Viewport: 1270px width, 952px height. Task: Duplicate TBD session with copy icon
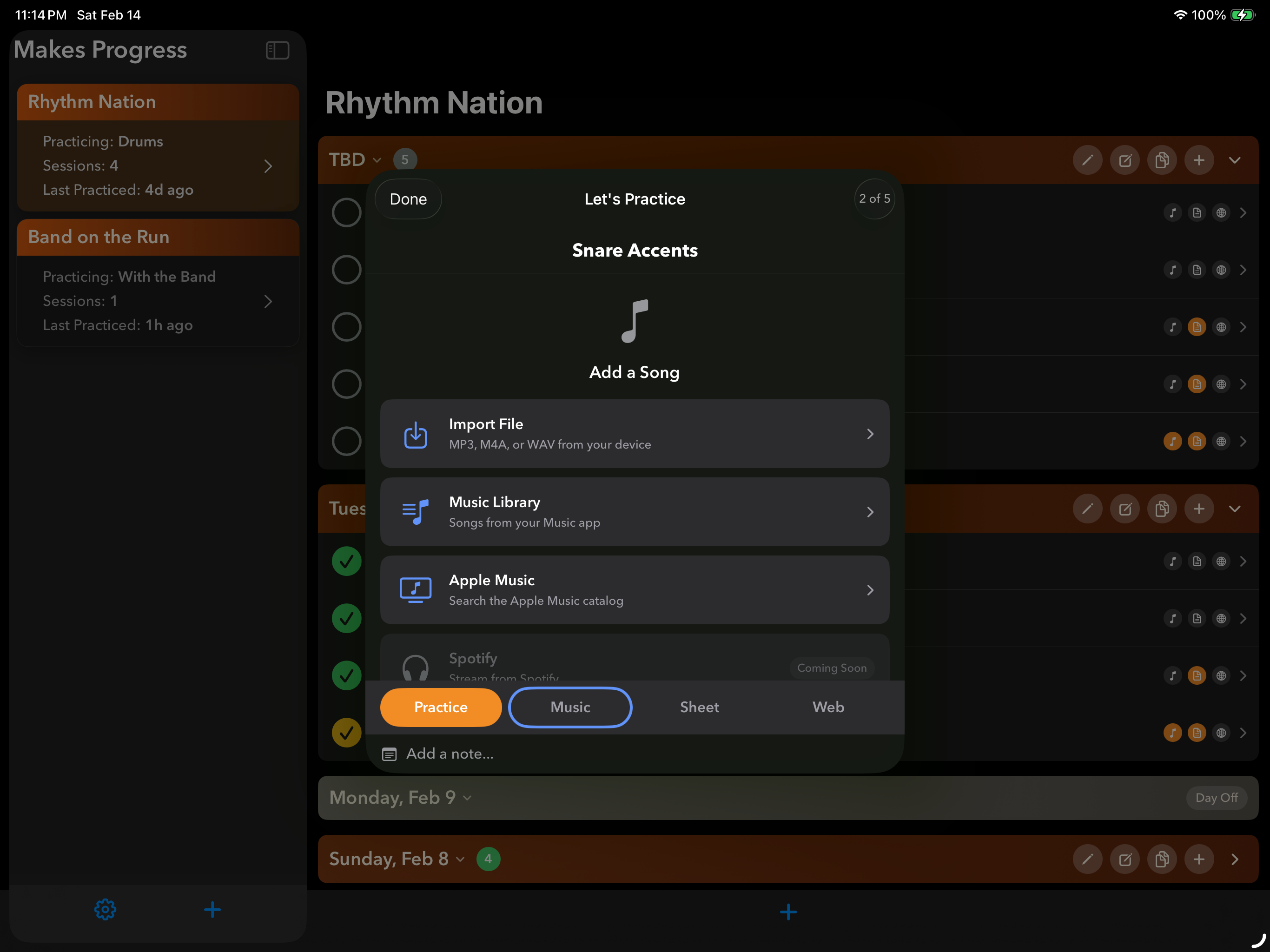1162,160
